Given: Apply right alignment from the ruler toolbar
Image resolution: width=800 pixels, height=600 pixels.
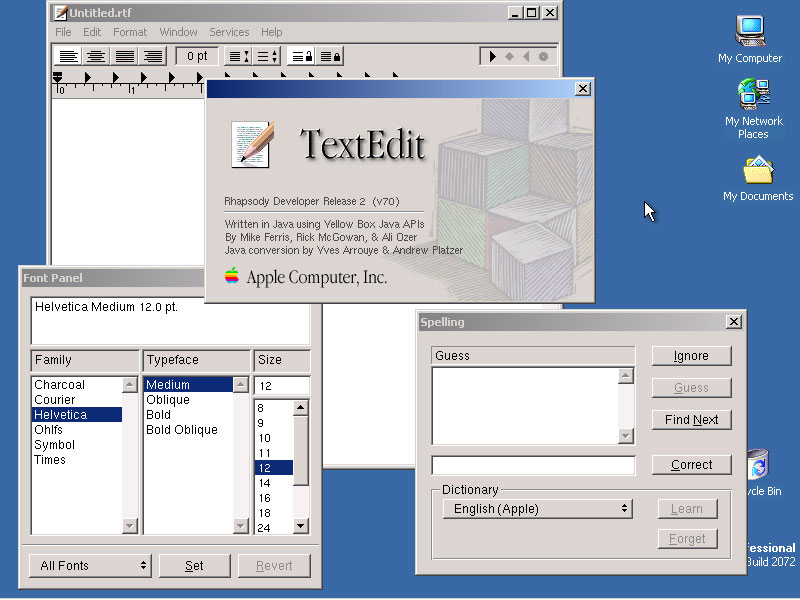Looking at the screenshot, I should pyautogui.click(x=153, y=56).
